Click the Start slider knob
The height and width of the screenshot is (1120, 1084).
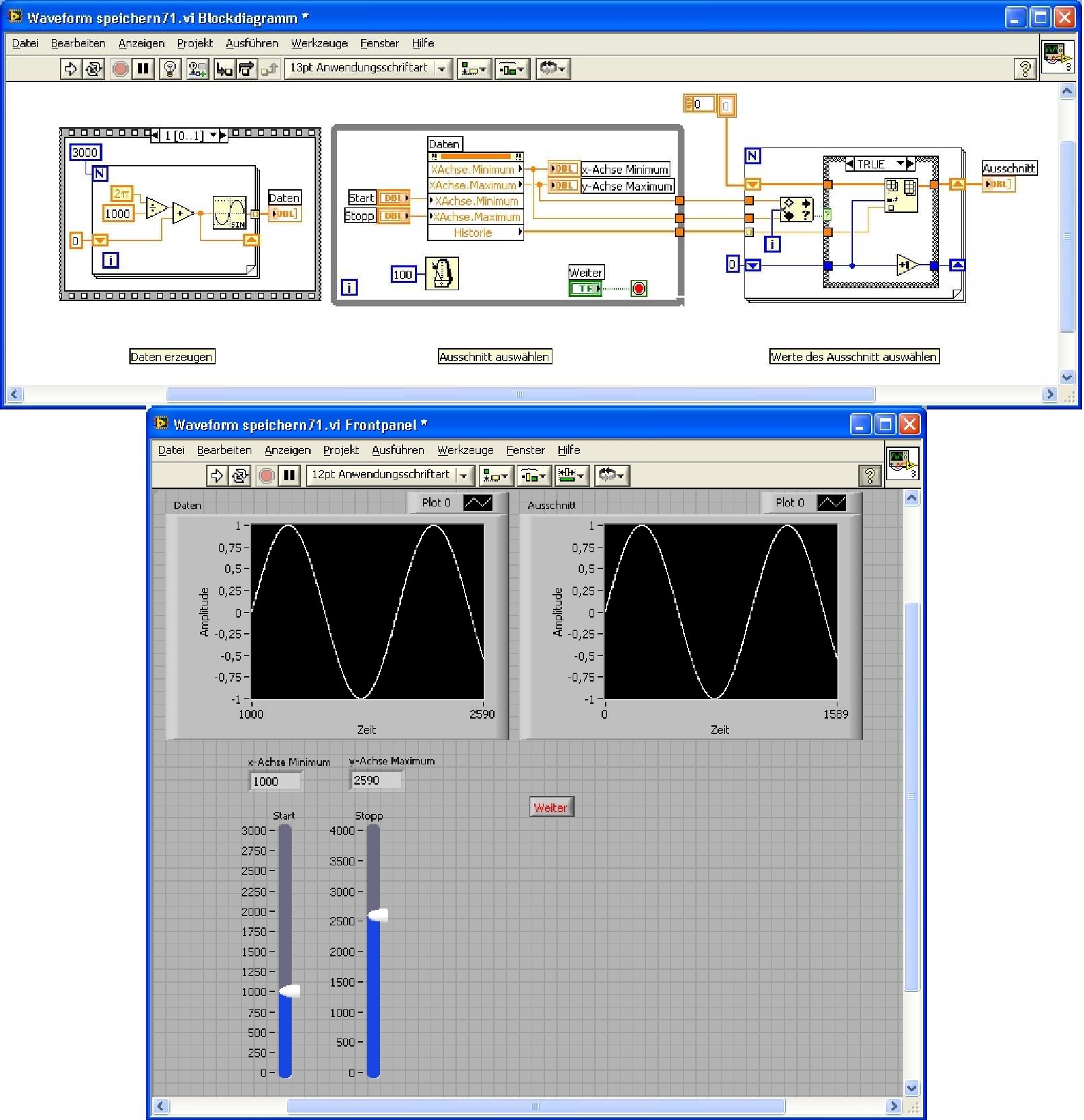tap(289, 991)
